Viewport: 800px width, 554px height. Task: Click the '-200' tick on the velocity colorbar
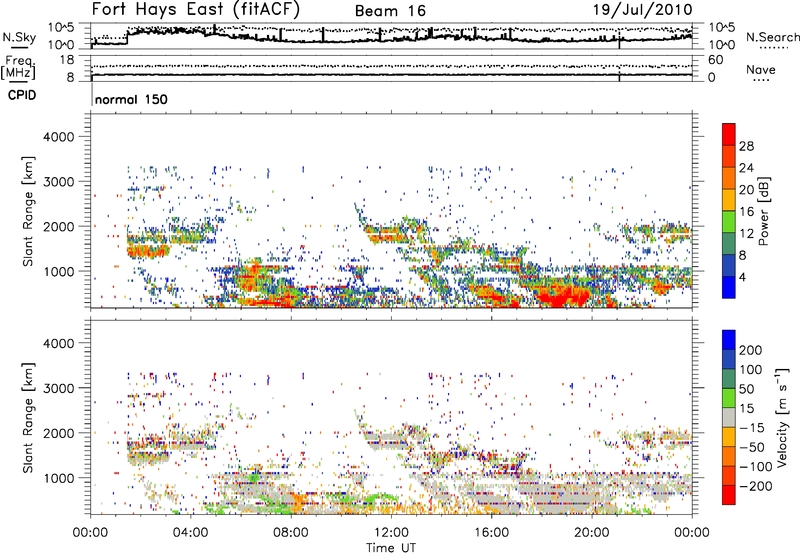coord(756,486)
